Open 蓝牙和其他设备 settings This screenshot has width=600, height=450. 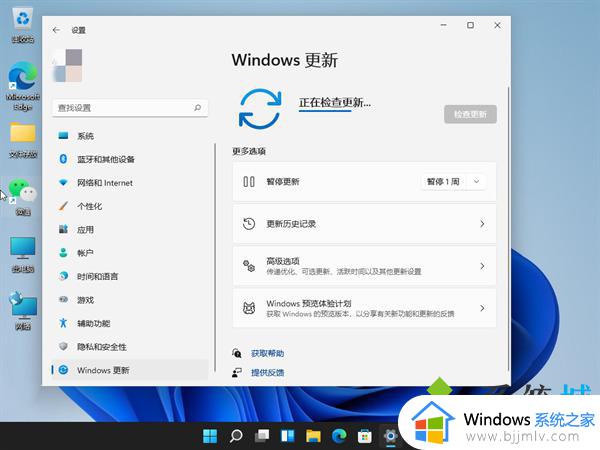(x=130, y=159)
